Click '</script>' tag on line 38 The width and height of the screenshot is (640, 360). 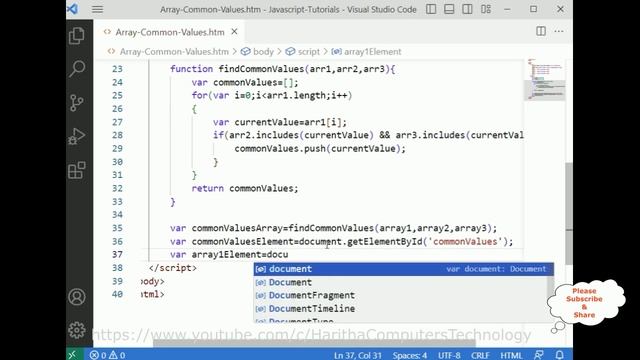[173, 268]
